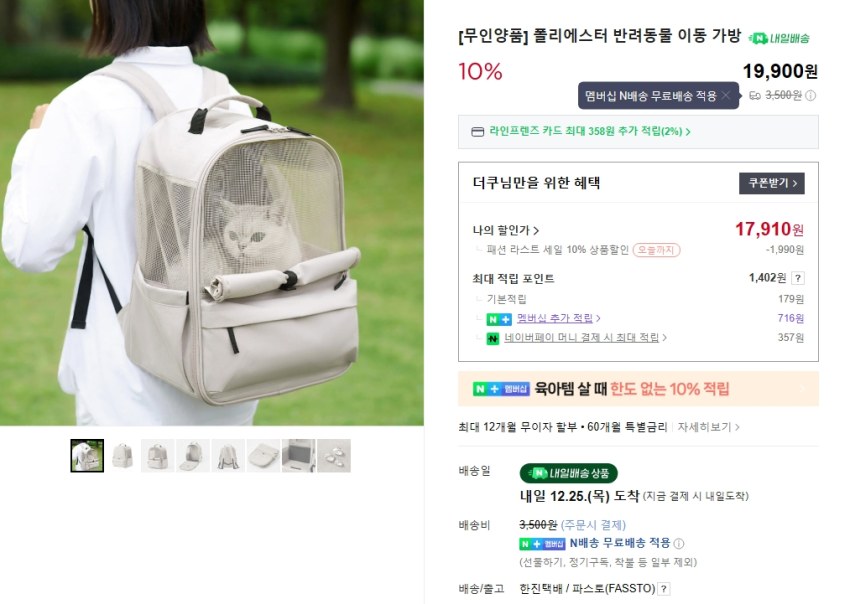
Task: Select the fourth thumbnail showing open bag
Action: click(x=193, y=455)
